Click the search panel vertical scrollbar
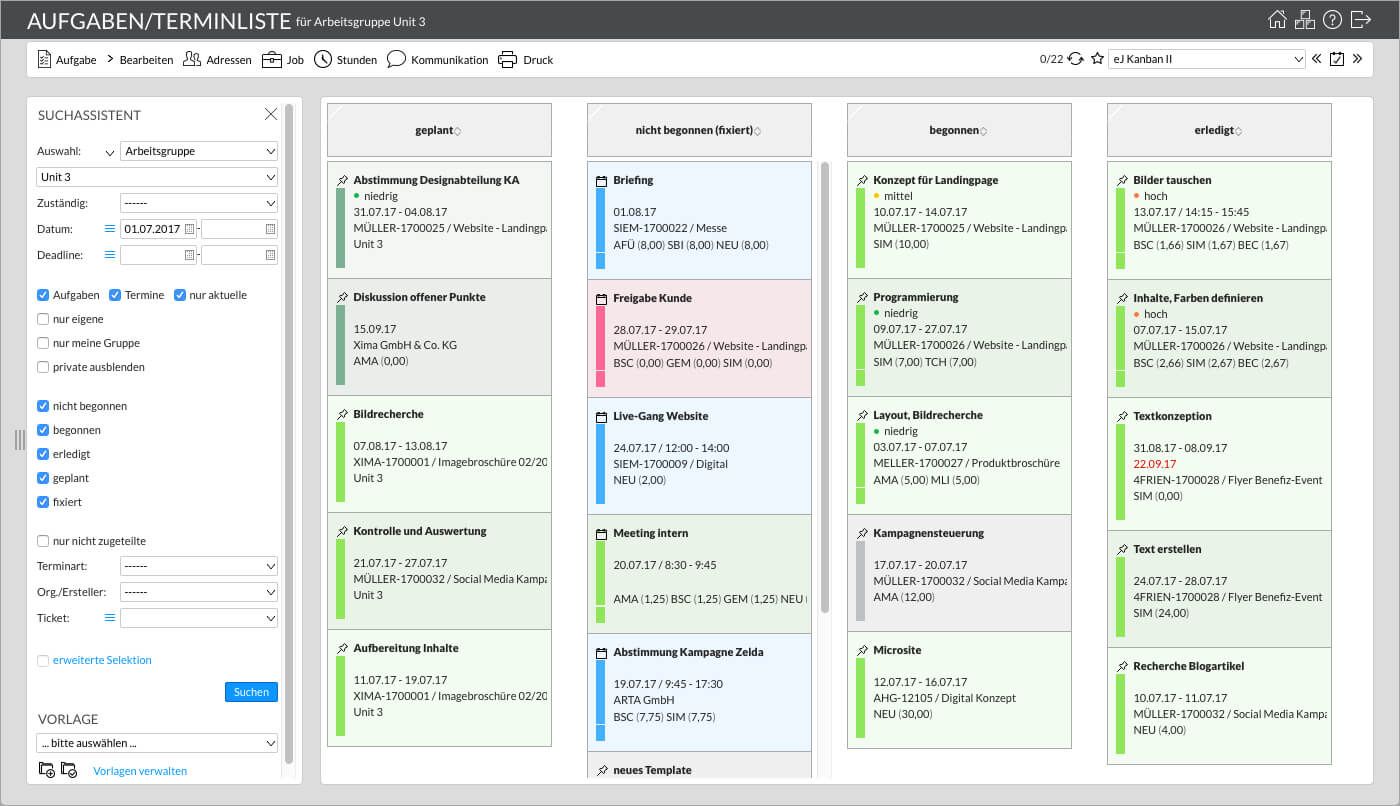This screenshot has height=806, width=1400. (289, 432)
